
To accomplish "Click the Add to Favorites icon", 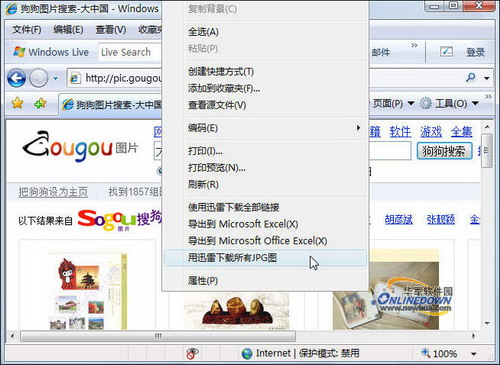I will click(x=40, y=103).
